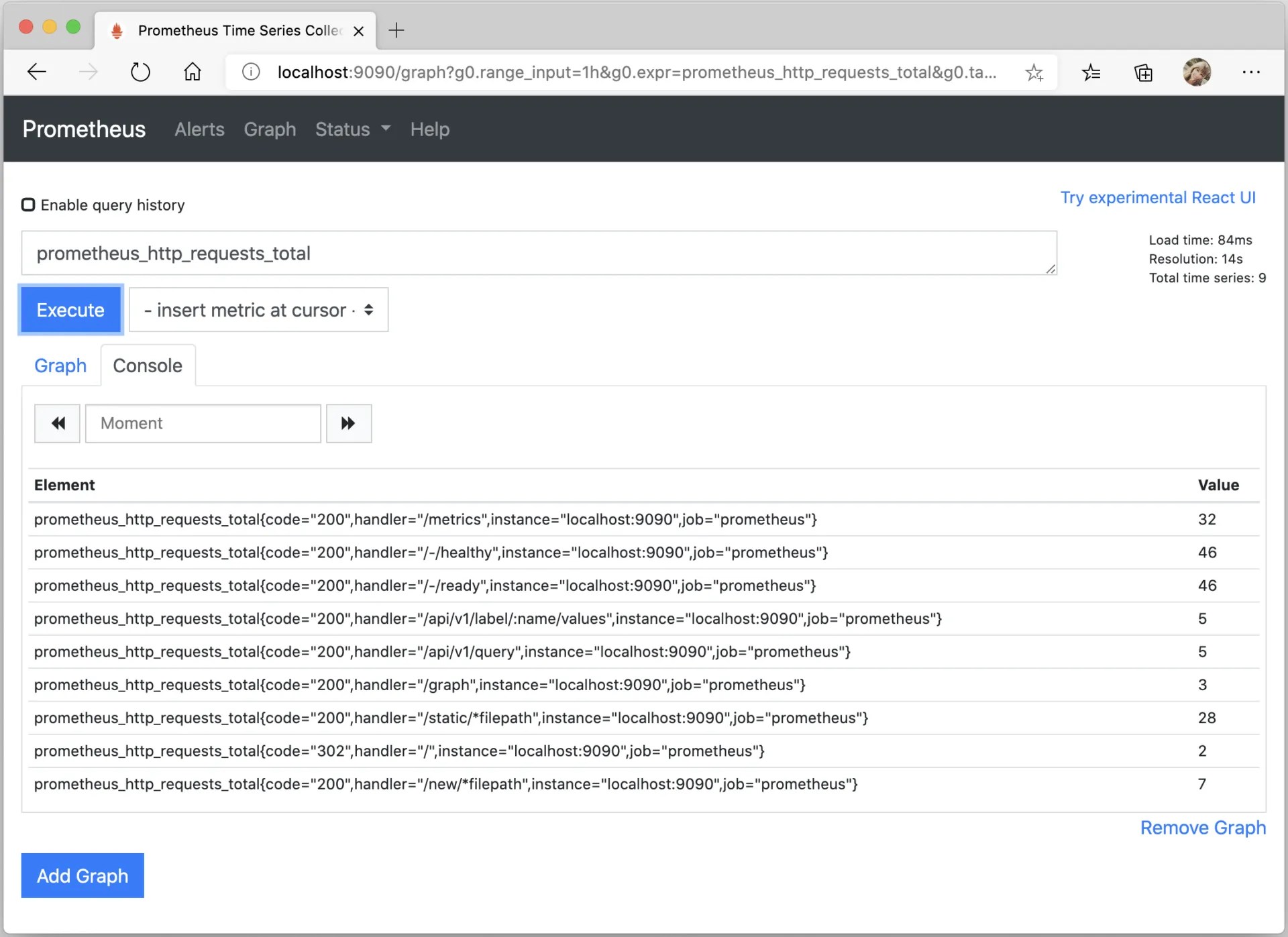Execute the Prometheus query
The width and height of the screenshot is (1288, 937).
tap(70, 310)
